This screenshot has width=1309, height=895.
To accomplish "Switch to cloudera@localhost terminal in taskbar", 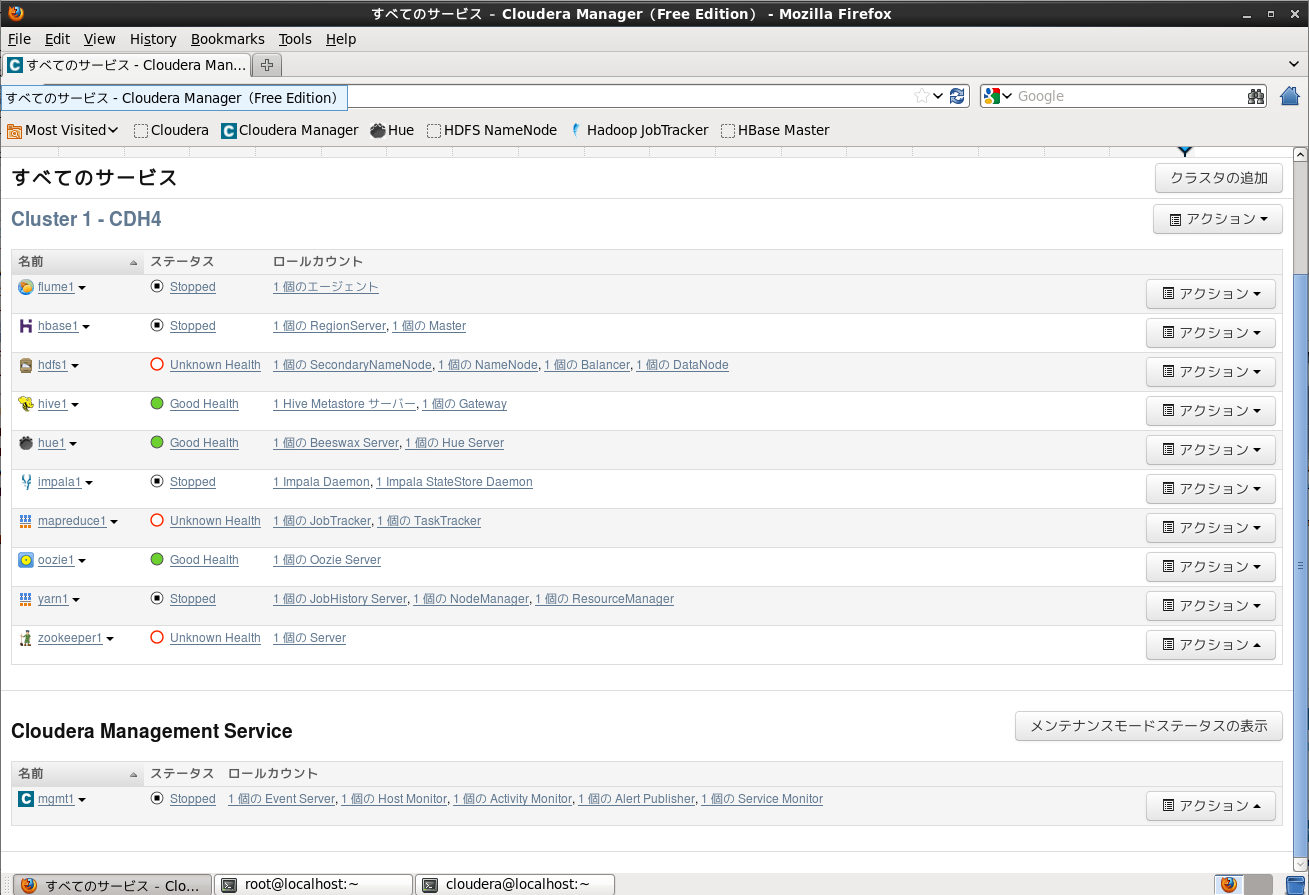I will (515, 884).
